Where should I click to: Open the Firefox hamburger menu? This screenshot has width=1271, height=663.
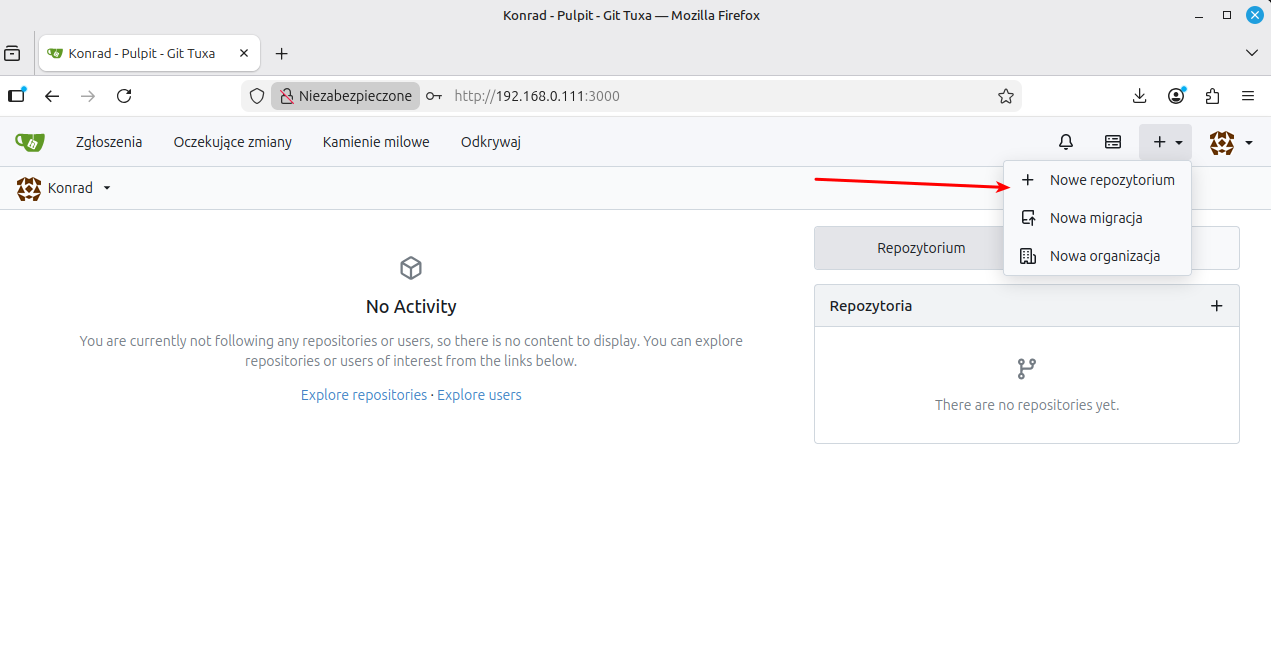click(1248, 96)
